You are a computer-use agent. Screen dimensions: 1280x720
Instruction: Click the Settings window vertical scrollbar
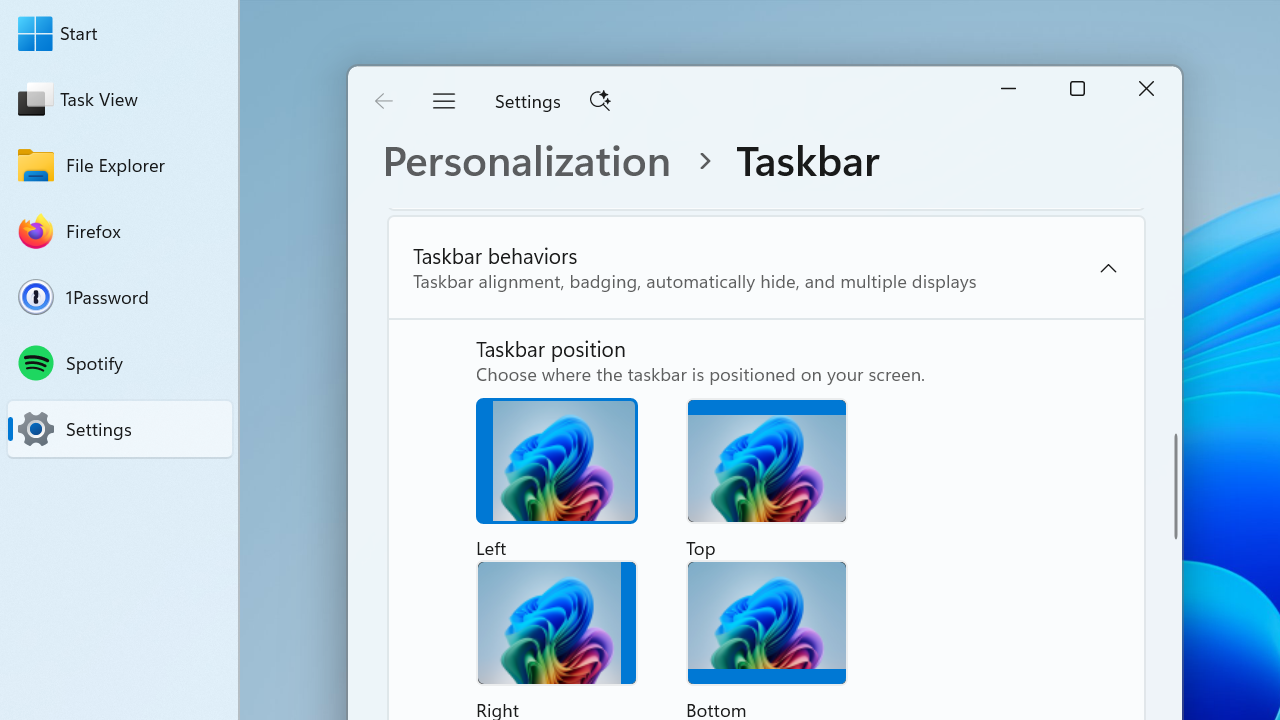tap(1176, 486)
